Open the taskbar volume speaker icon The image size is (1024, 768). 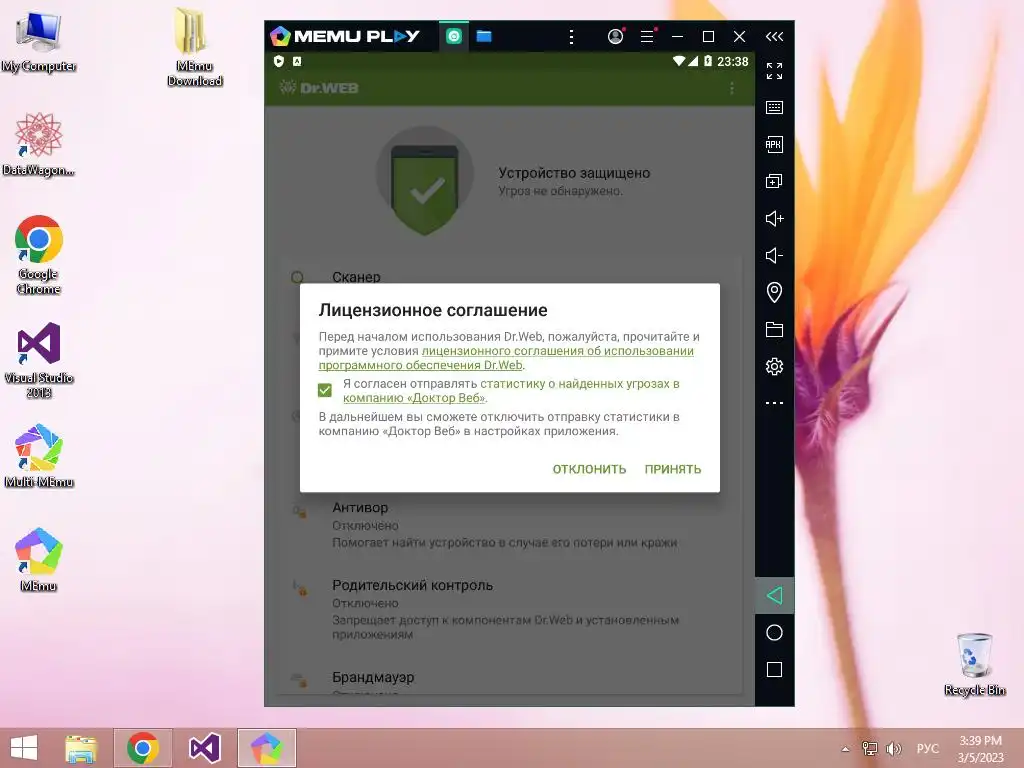[x=893, y=749]
